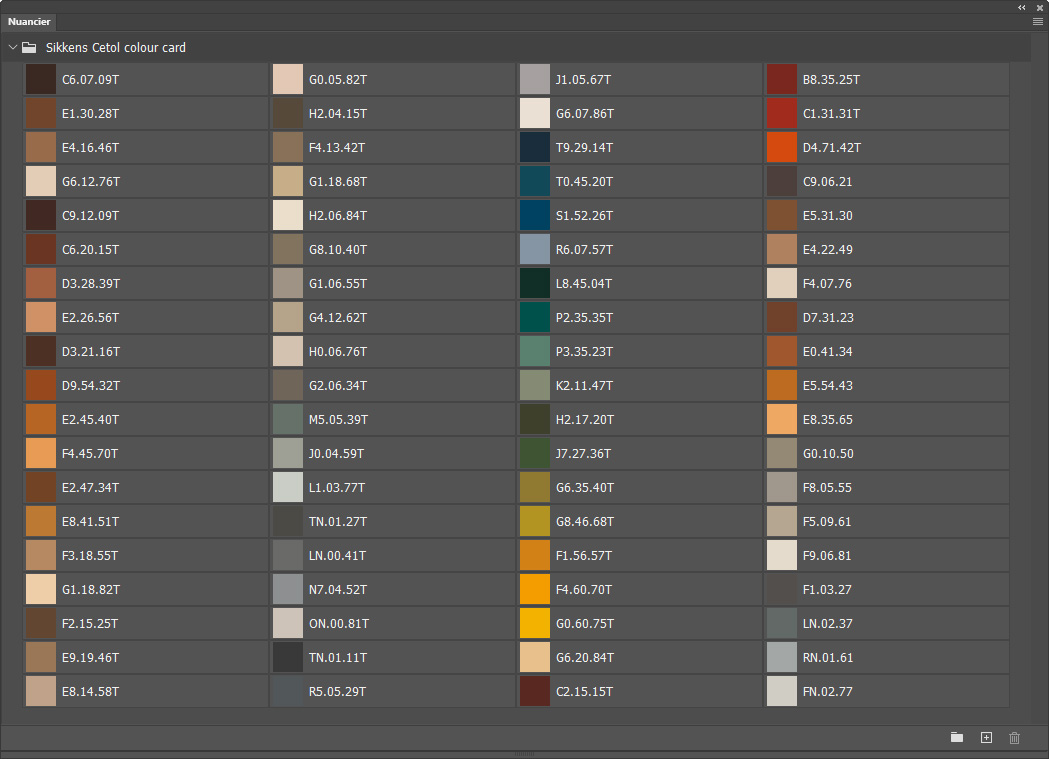Pick the FN.02.77 swatch

[781, 691]
